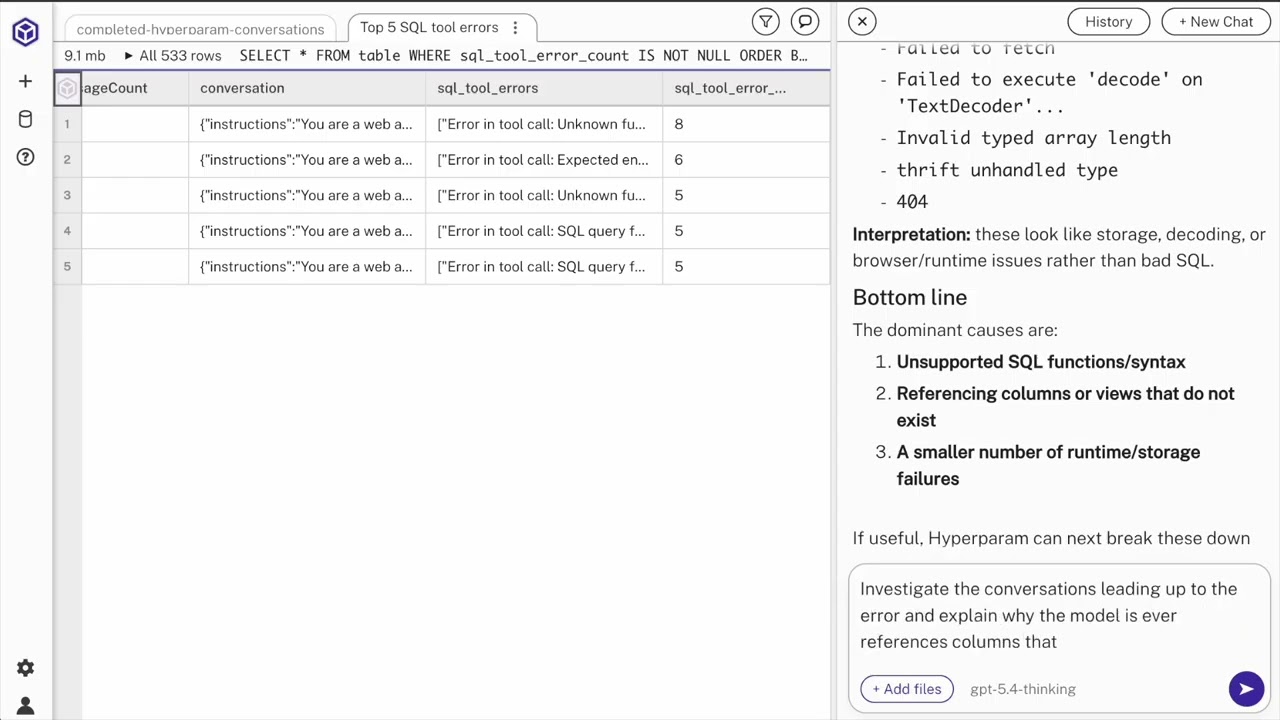Click the 'Bottom line' heading
Image resolution: width=1280 pixels, height=720 pixels.
910,297
